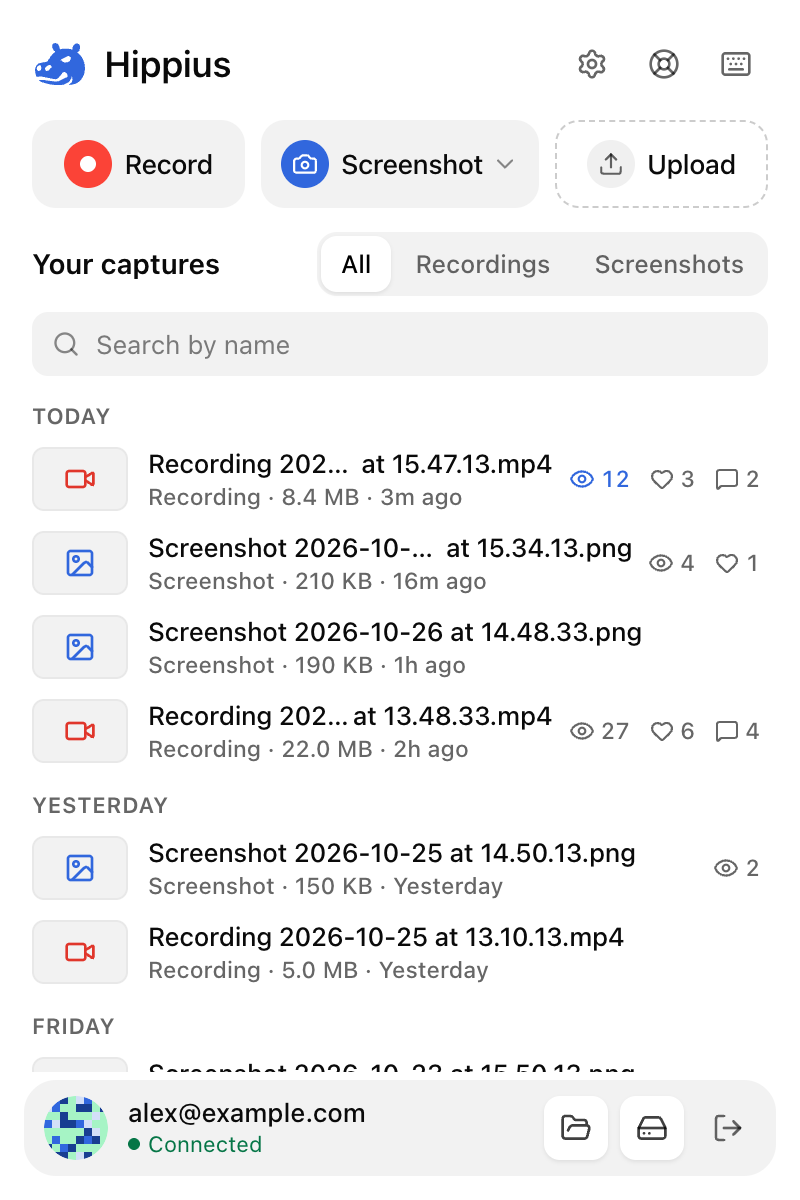Open thumbnail of Recording 2026-10-25 at 13.10.13.mp4

click(x=80, y=952)
